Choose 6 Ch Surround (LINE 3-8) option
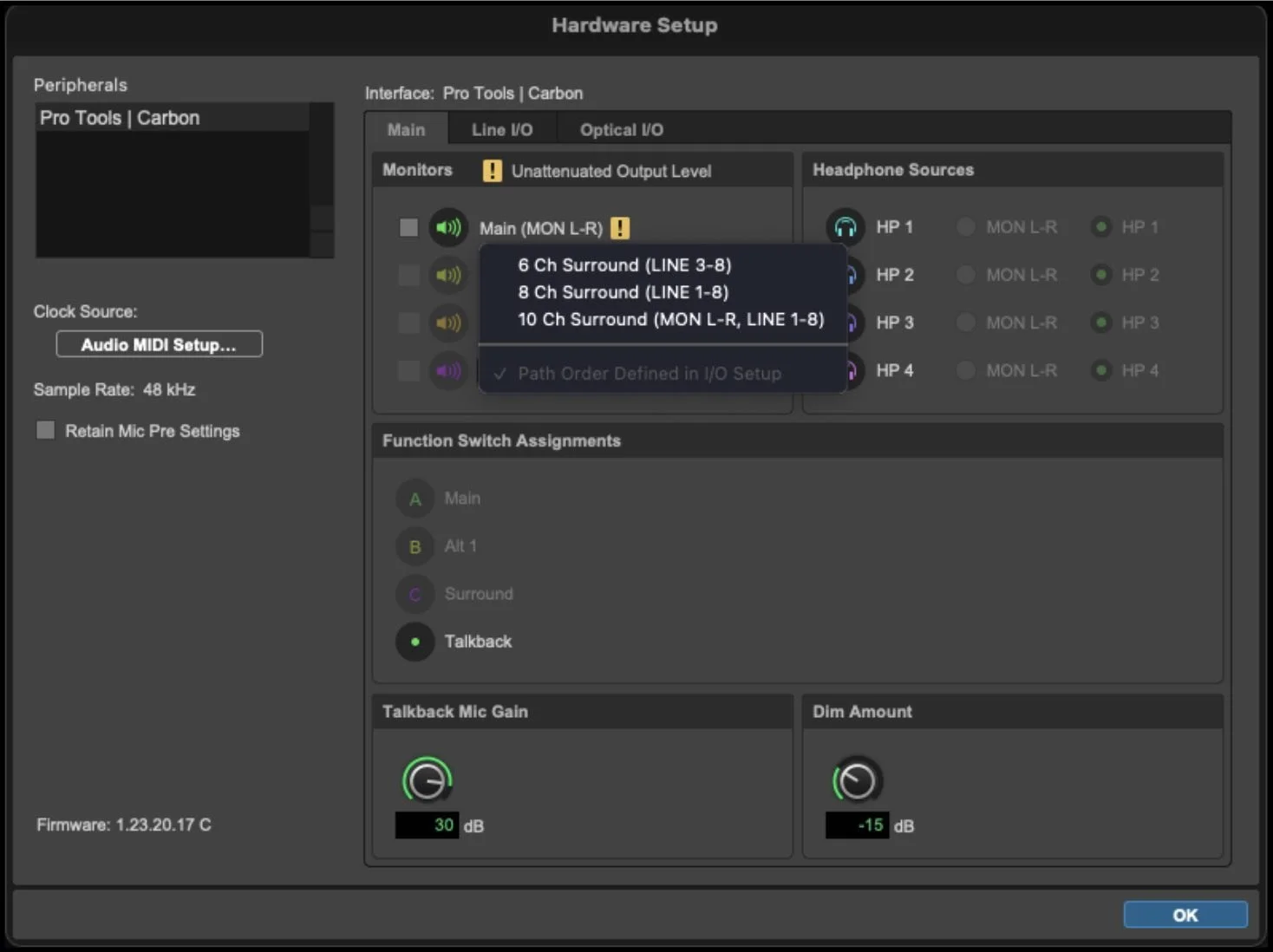 (624, 264)
